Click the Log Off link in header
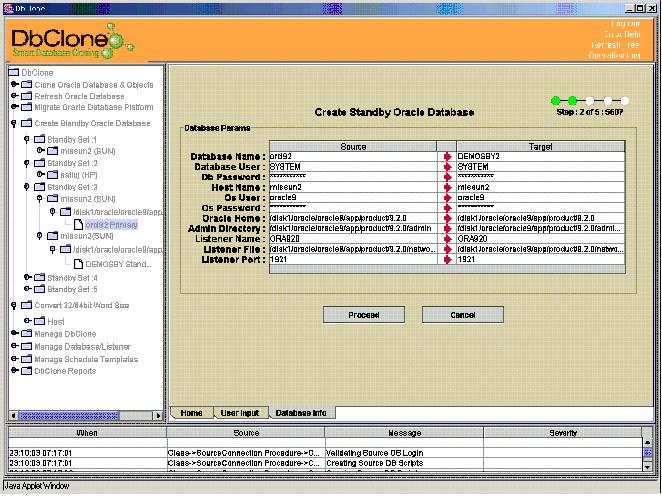 [625, 24]
